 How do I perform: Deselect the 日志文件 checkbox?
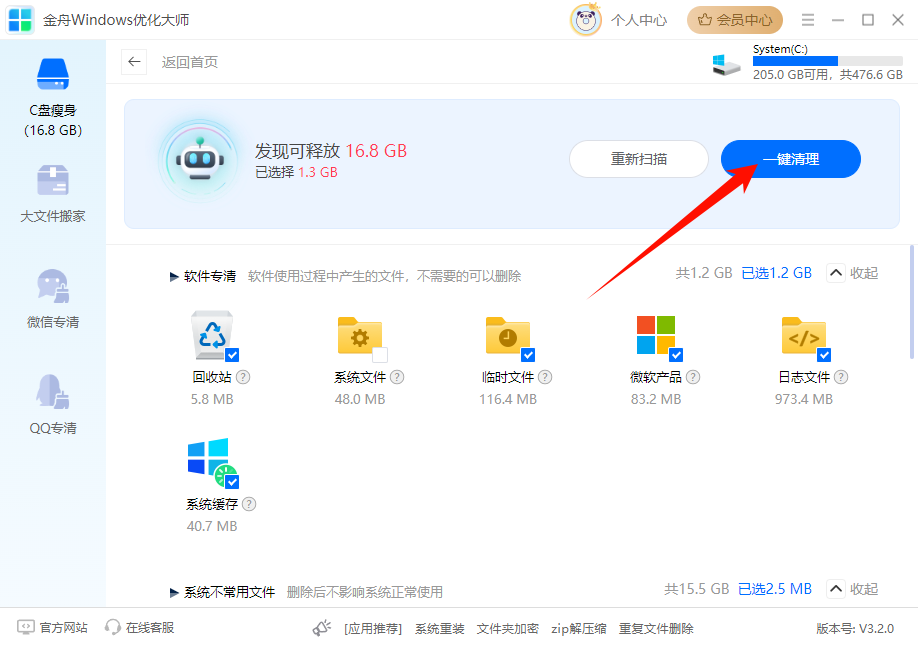824,354
